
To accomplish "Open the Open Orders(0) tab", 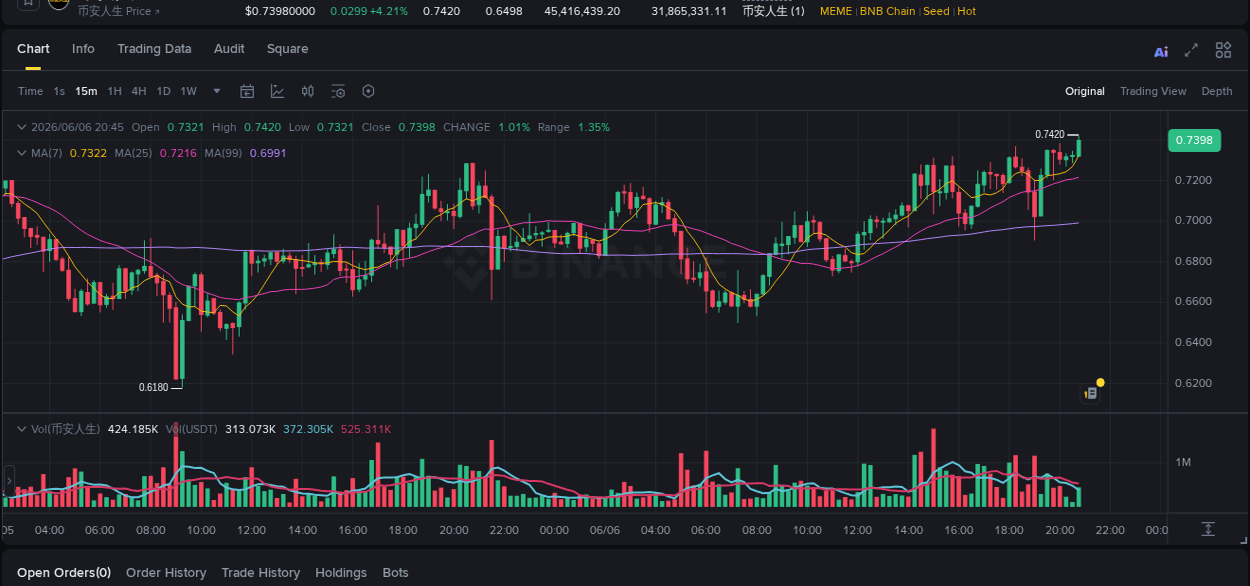I will pos(64,573).
